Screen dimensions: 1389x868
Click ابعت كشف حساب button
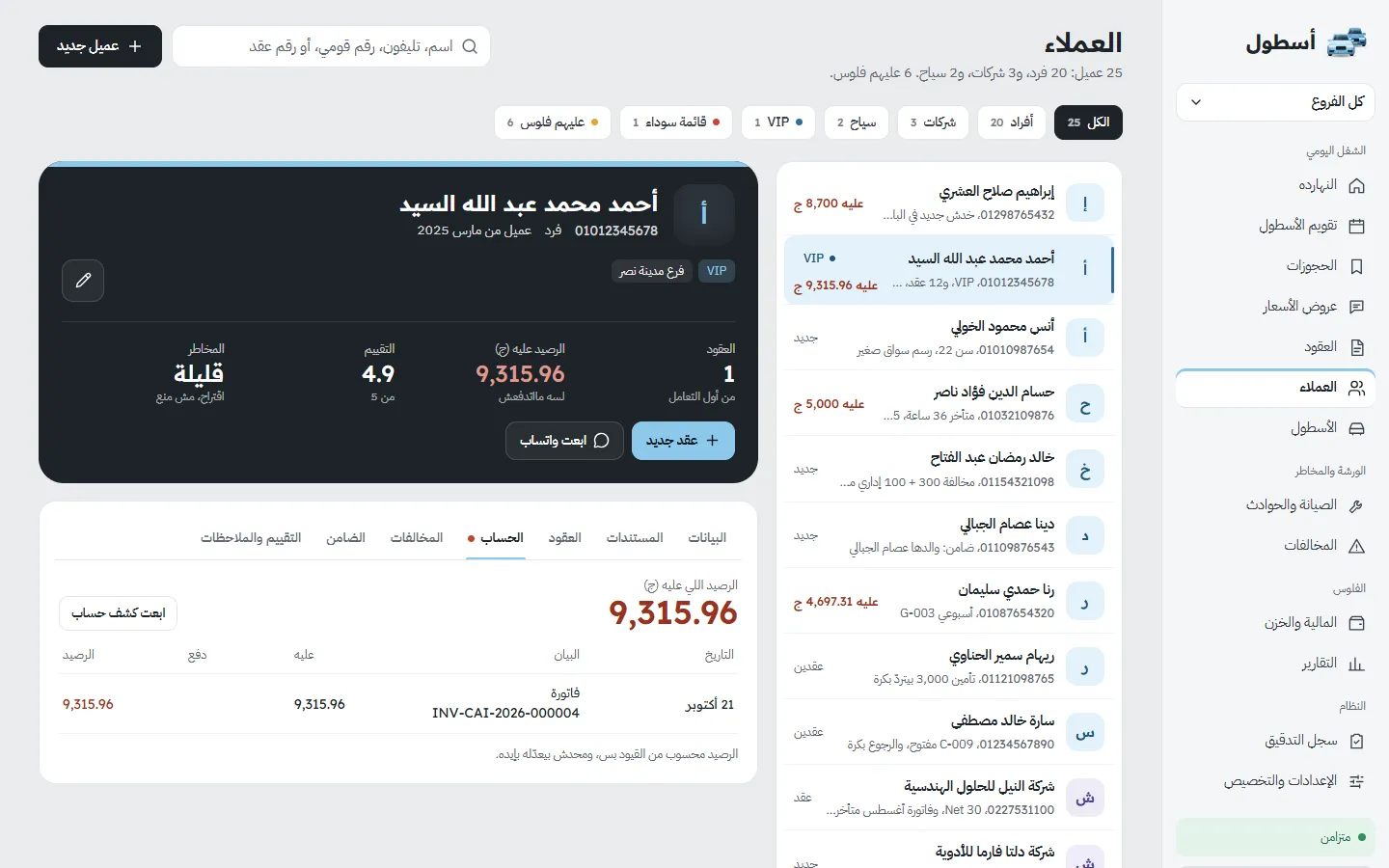pos(118,613)
